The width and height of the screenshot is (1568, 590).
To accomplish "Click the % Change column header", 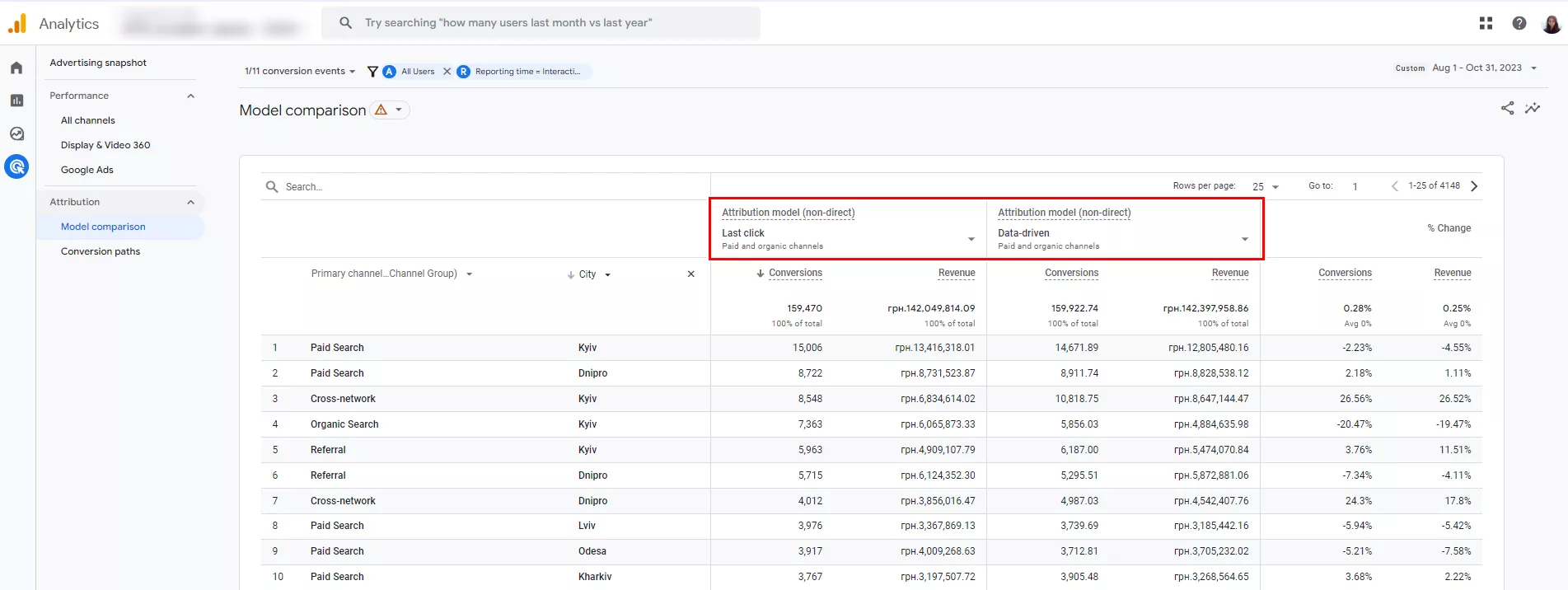I will point(1449,228).
